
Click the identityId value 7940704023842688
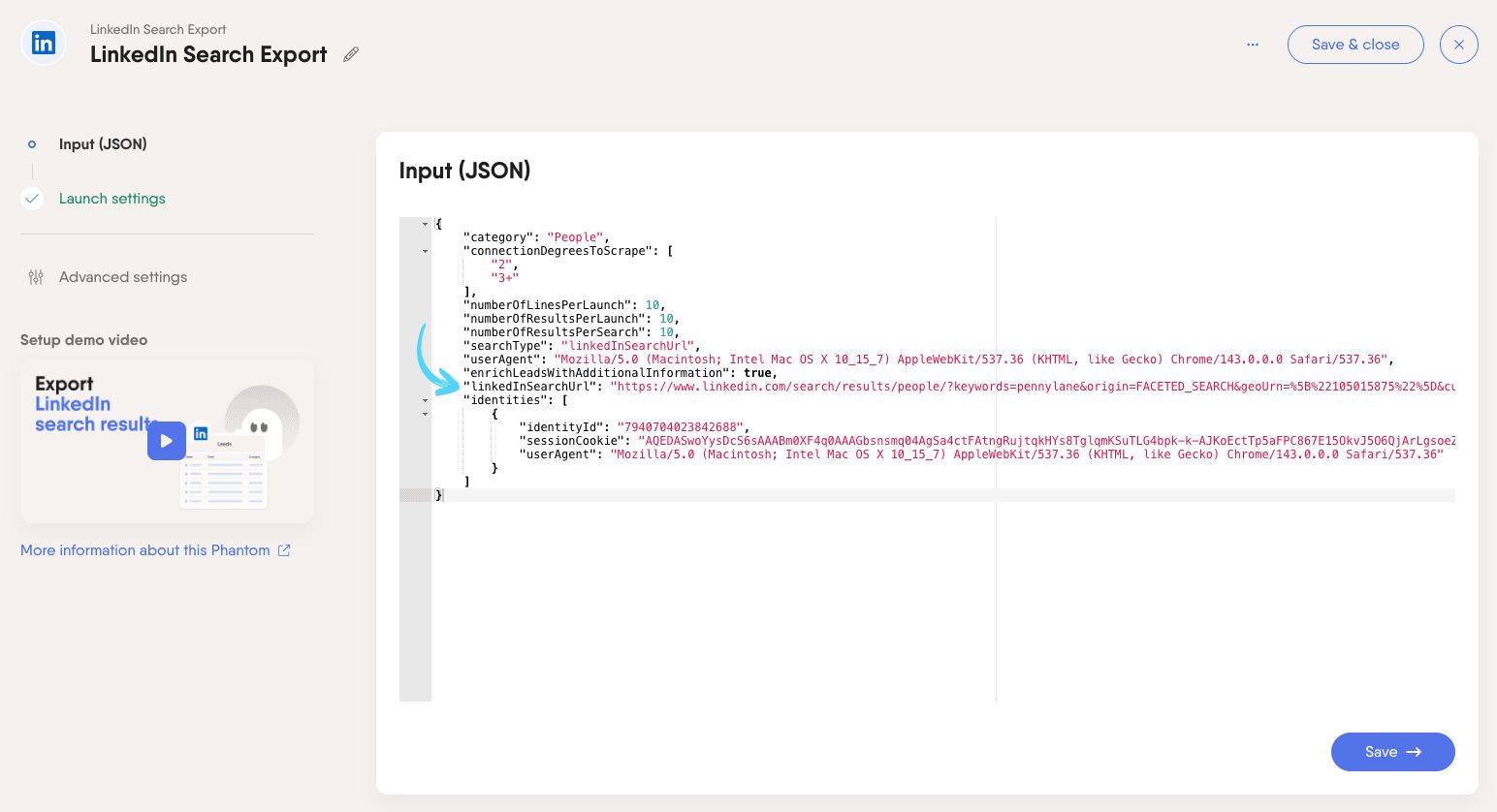point(680,427)
